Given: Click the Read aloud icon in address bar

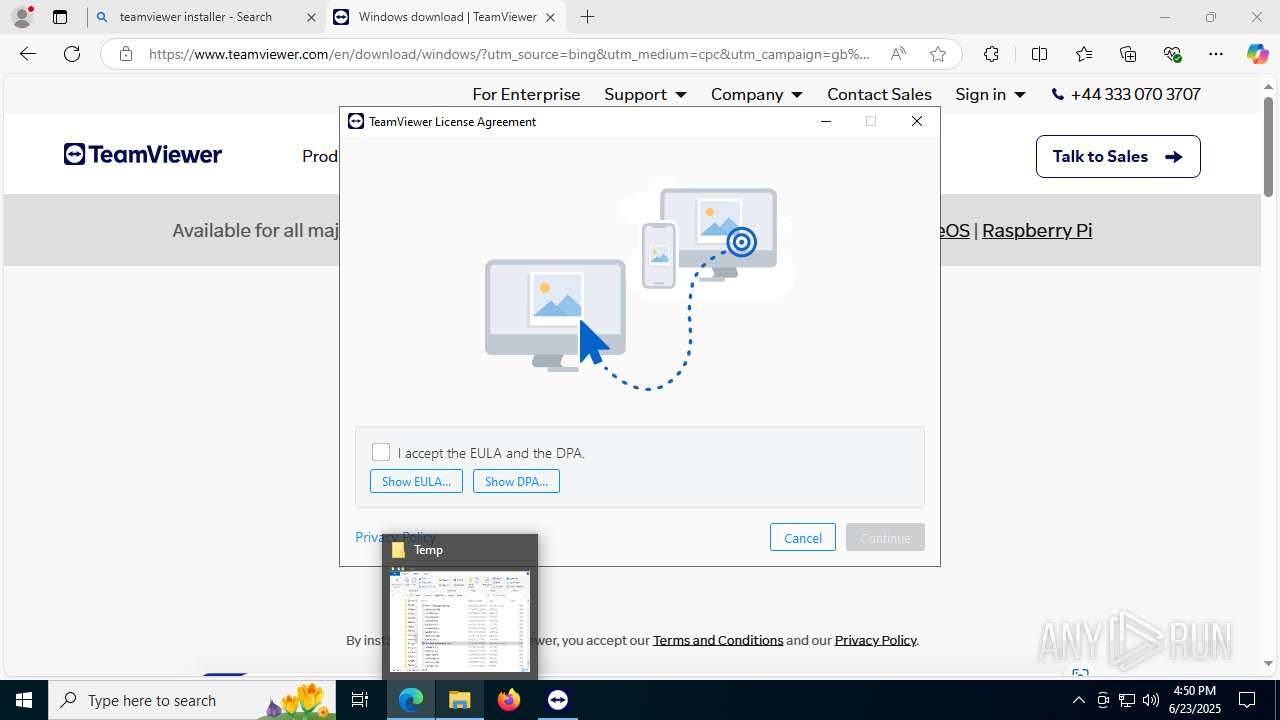Looking at the screenshot, I should [898, 54].
